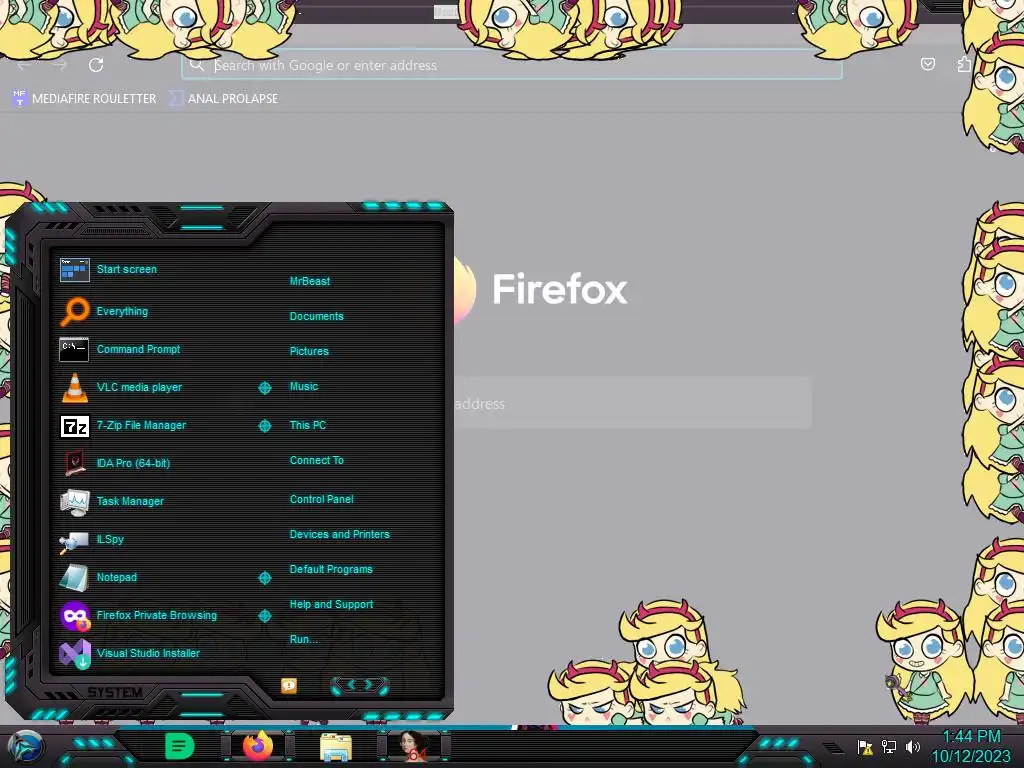Open Pictures from start menu
Viewport: 1024px width, 768px height.
pyautogui.click(x=309, y=351)
